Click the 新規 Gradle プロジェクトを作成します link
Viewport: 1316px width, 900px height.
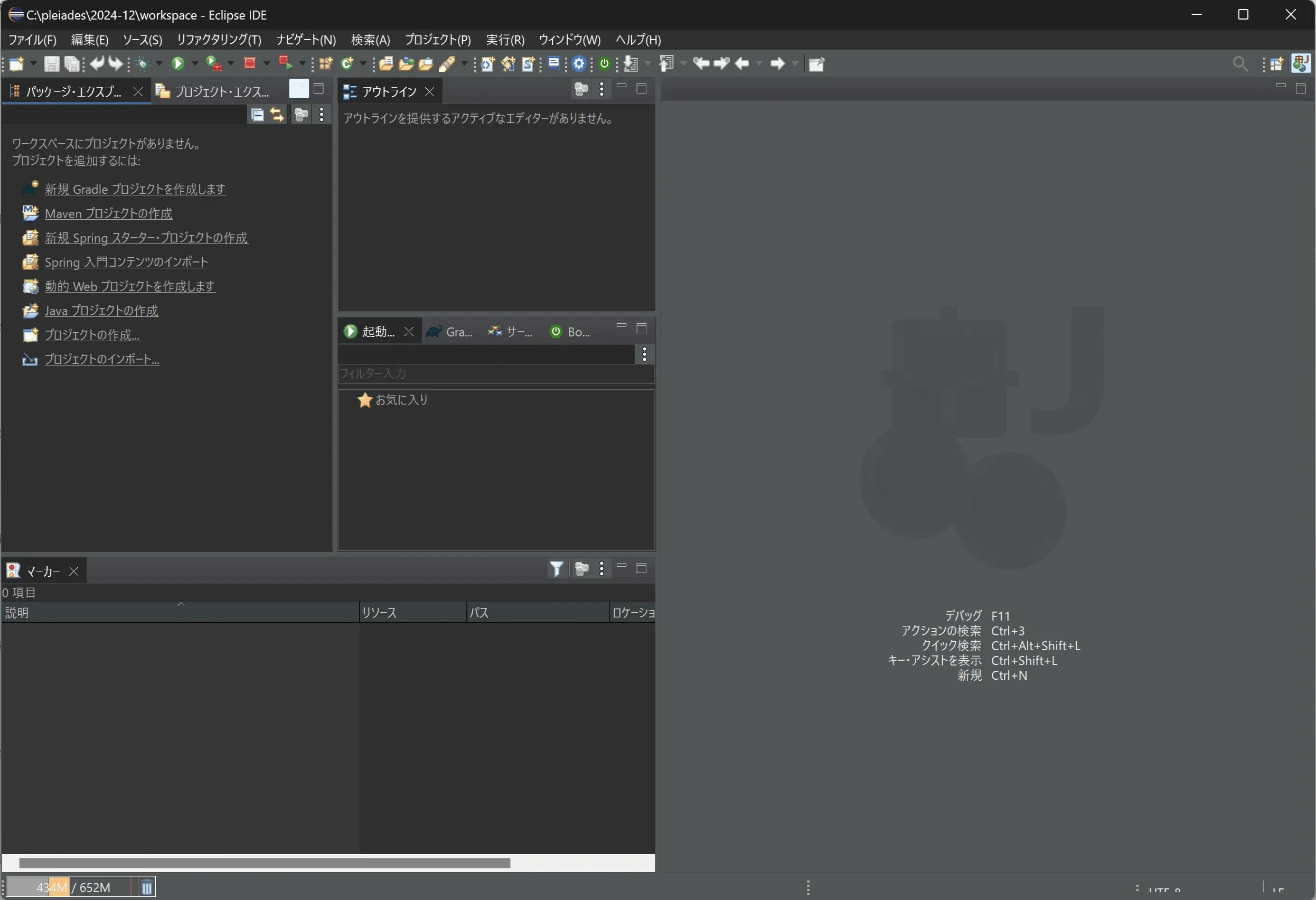(135, 189)
